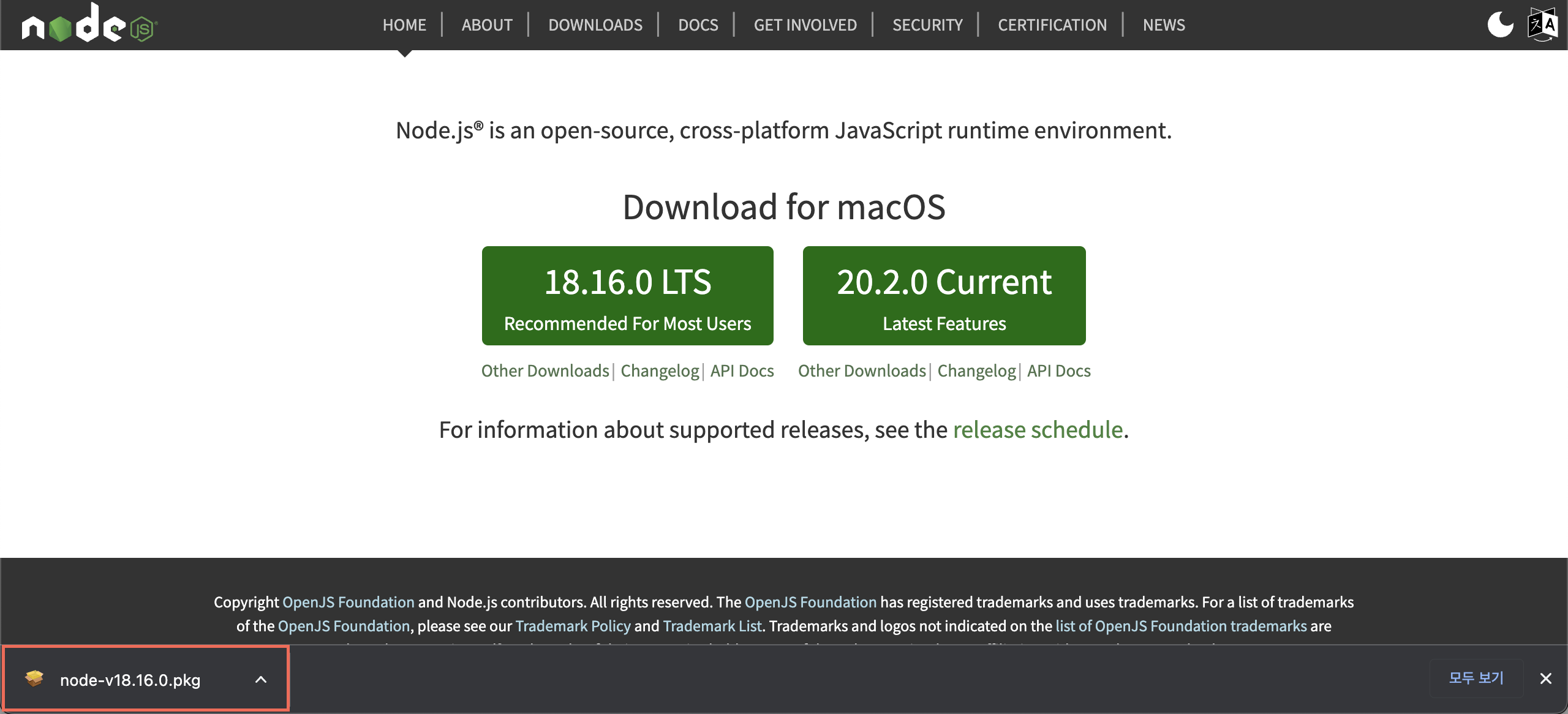This screenshot has height=714, width=1568.
Task: Open the DOCS navigation link
Action: point(698,24)
